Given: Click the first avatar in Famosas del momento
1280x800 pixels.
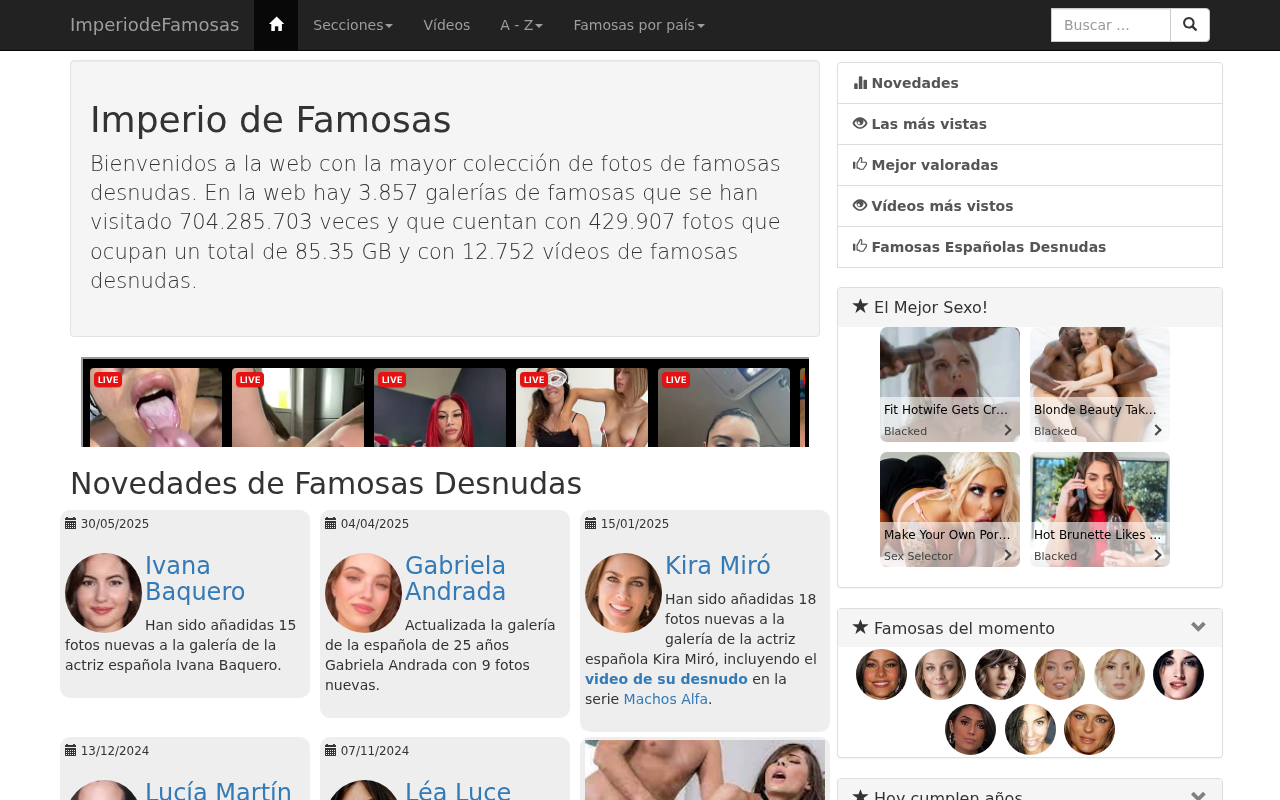Looking at the screenshot, I should pyautogui.click(x=881, y=674).
